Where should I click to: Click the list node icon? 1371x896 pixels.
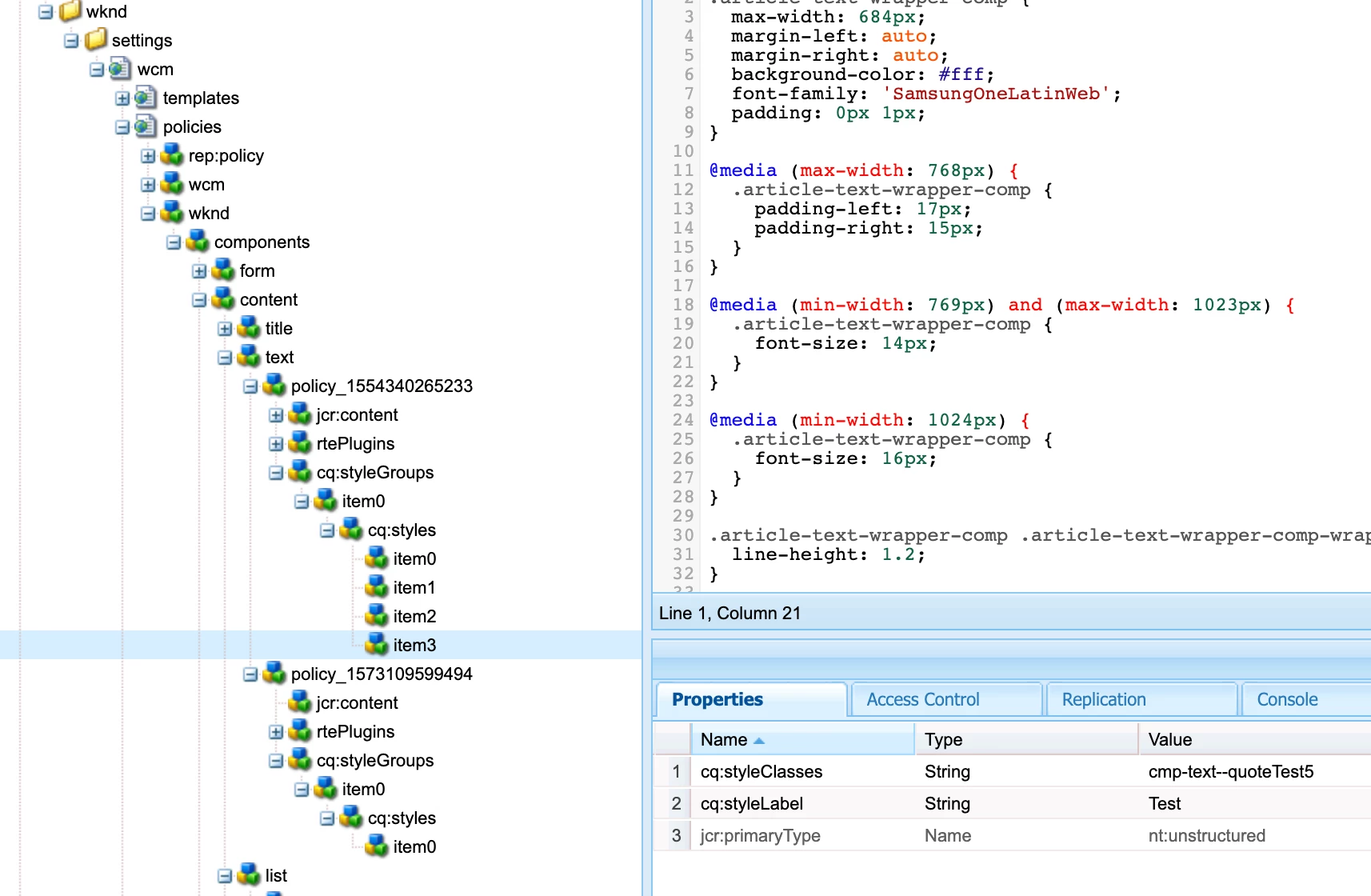[248, 875]
